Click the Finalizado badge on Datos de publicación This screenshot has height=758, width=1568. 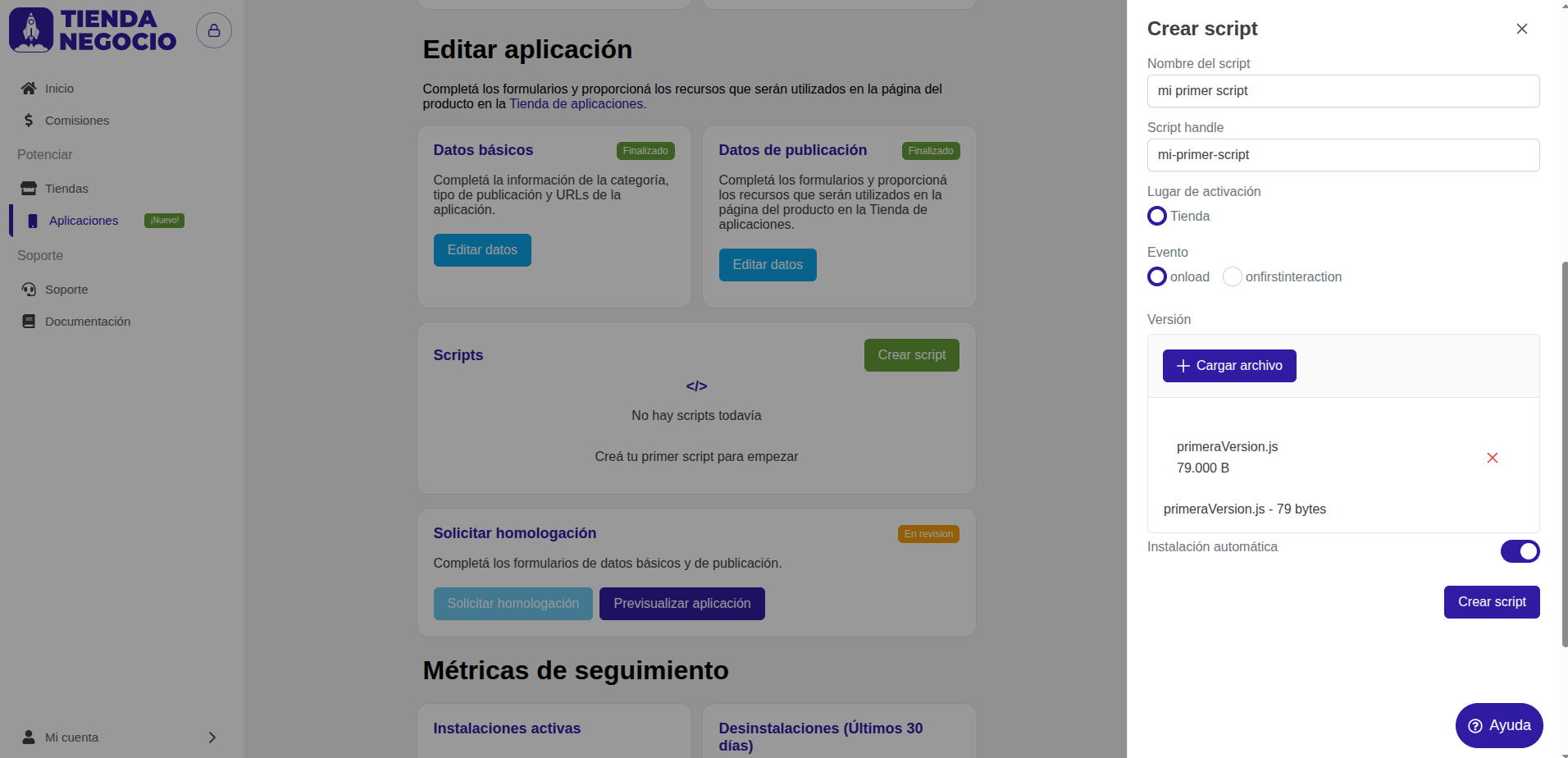click(x=931, y=151)
